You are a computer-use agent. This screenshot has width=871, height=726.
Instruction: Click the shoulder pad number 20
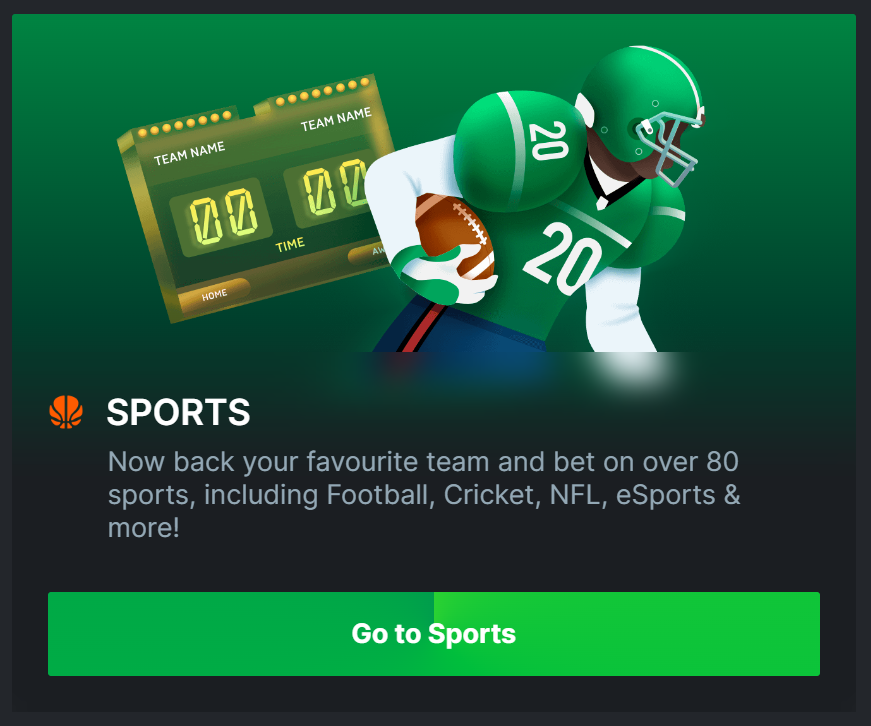[548, 141]
